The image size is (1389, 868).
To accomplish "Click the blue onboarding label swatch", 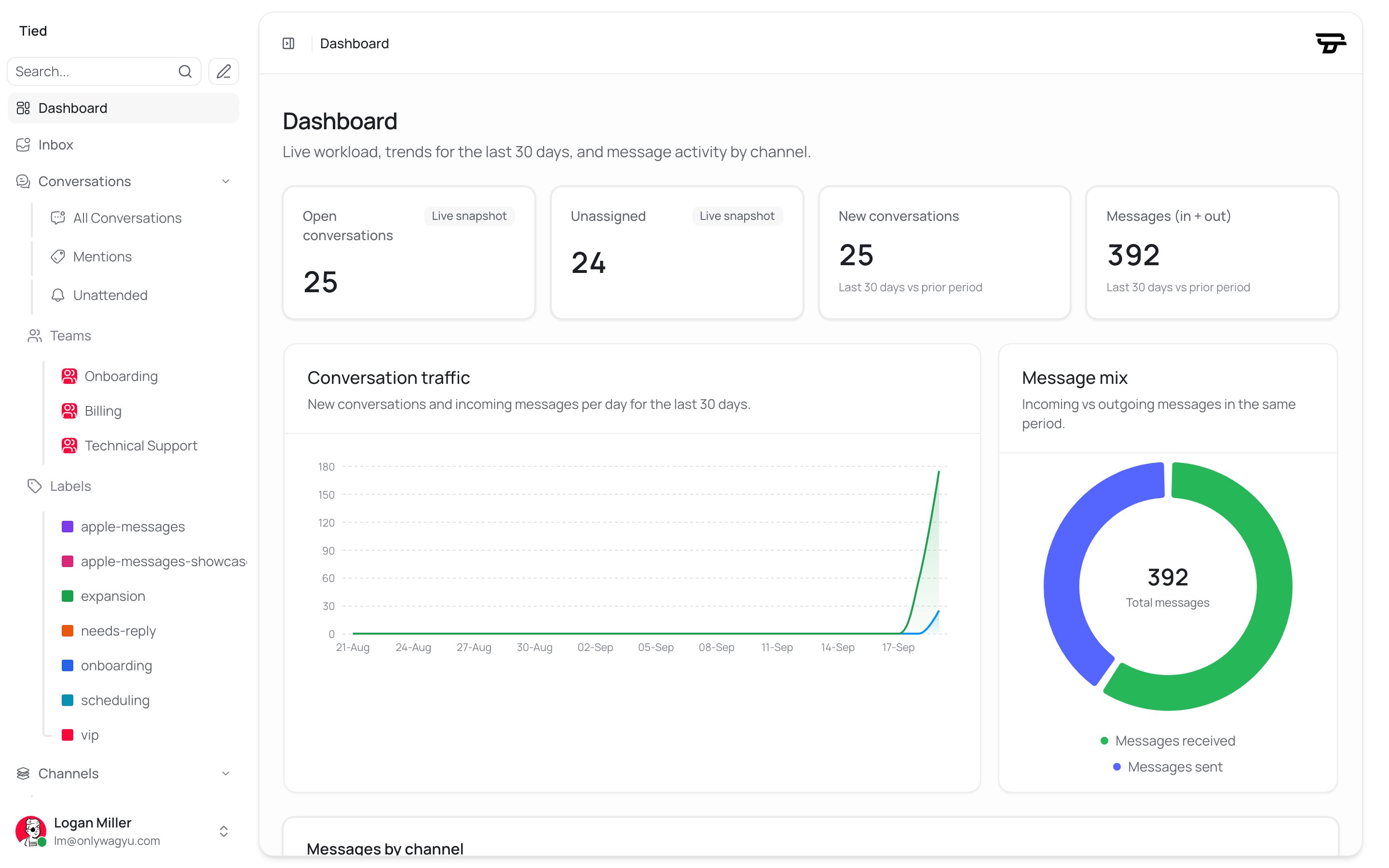I will pos(67,665).
